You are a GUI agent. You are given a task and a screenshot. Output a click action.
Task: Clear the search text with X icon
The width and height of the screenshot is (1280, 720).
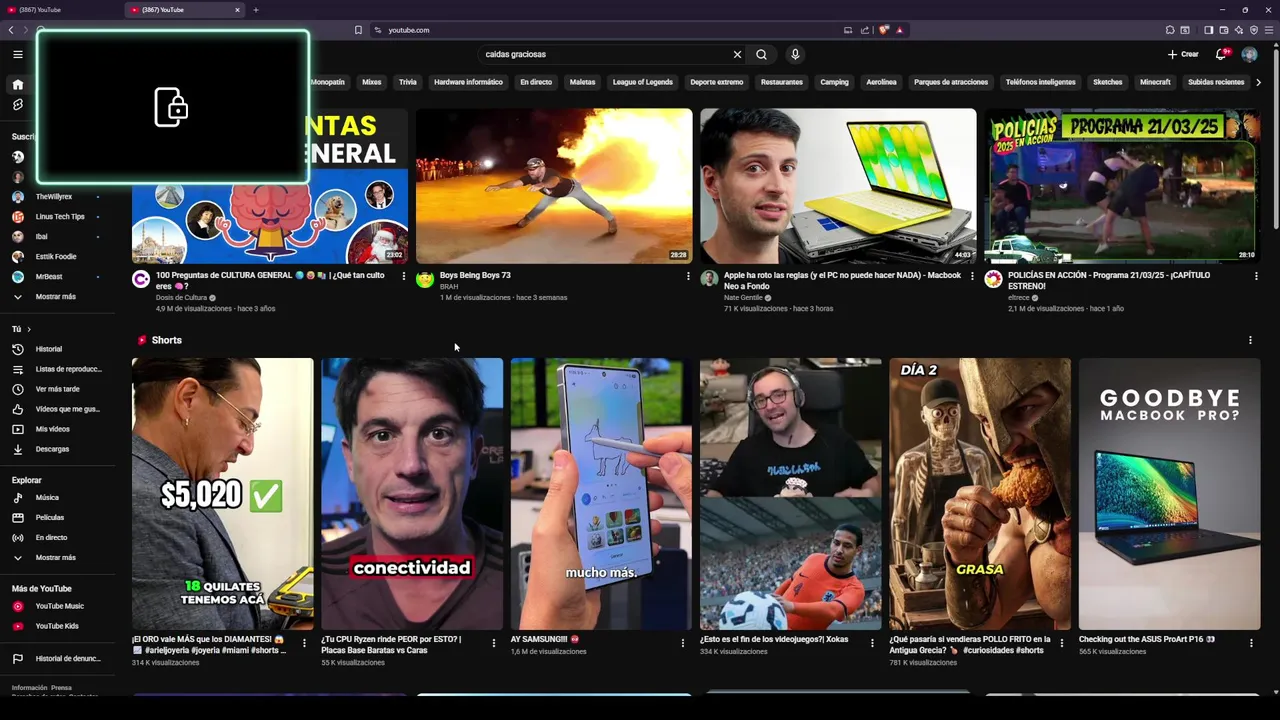(x=737, y=54)
